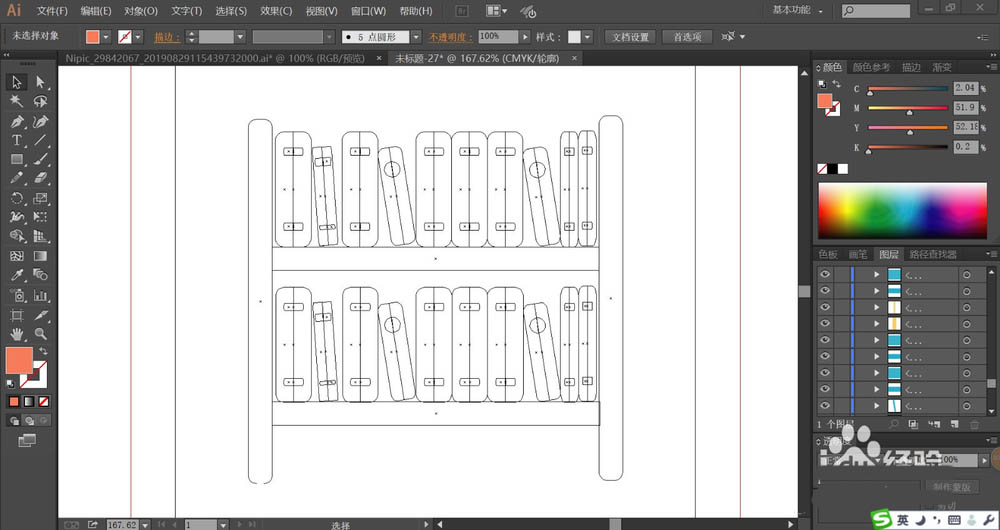
Task: Select the Mesh tool
Action: click(x=17, y=256)
